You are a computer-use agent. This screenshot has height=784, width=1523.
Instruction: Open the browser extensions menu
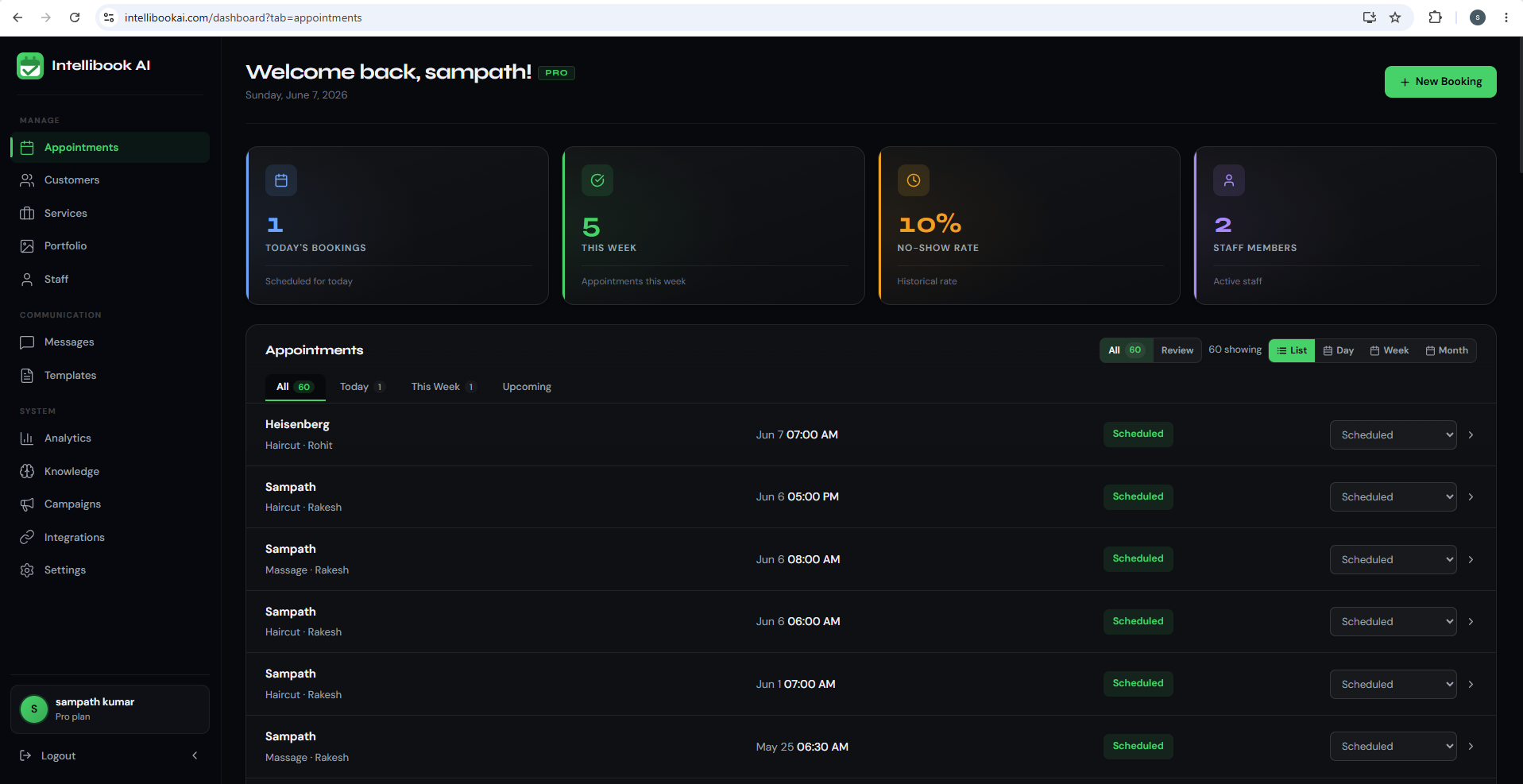pyautogui.click(x=1435, y=17)
